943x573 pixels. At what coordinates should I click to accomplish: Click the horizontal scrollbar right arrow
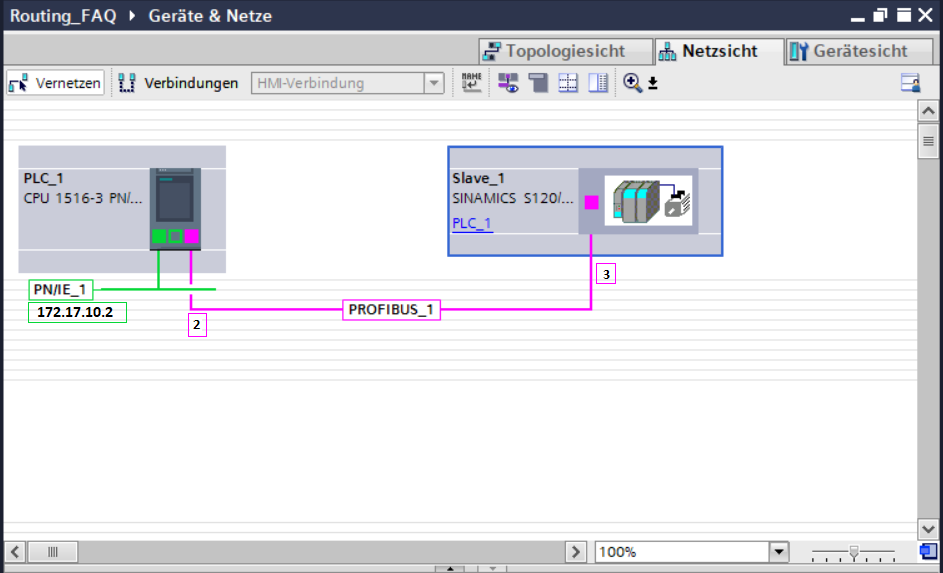pyautogui.click(x=576, y=551)
